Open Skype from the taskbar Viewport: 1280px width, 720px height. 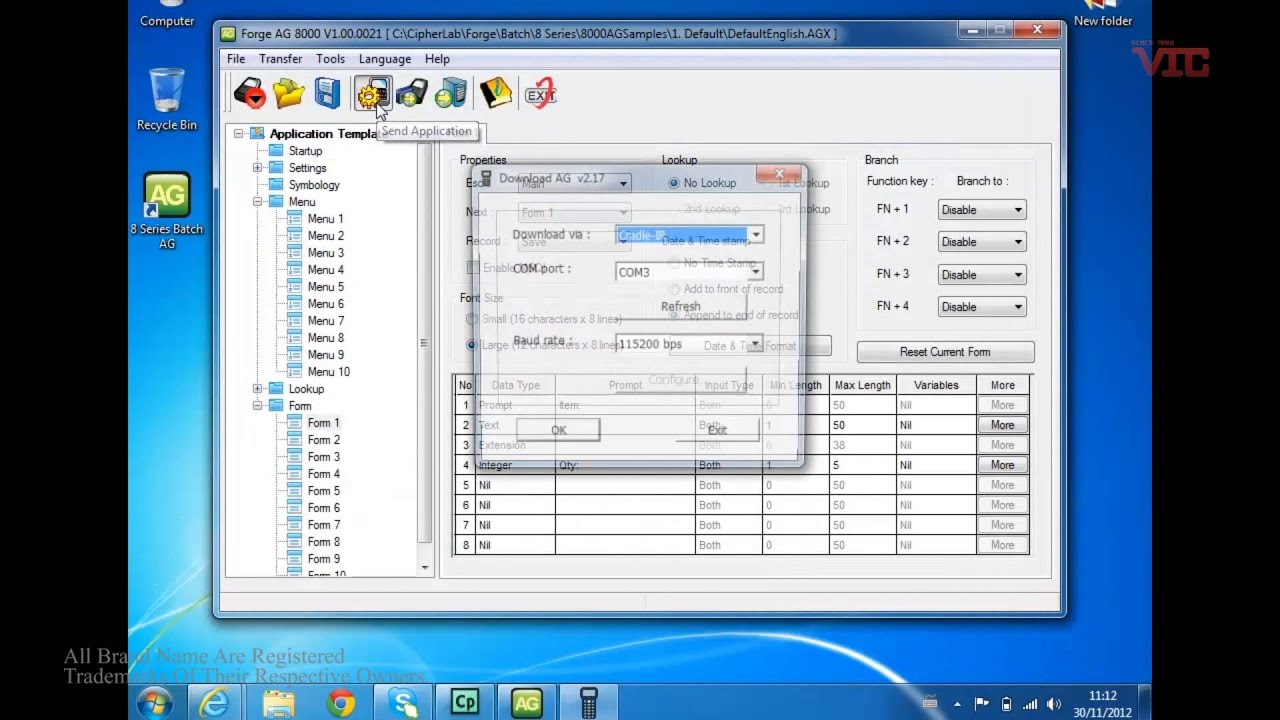(x=404, y=703)
